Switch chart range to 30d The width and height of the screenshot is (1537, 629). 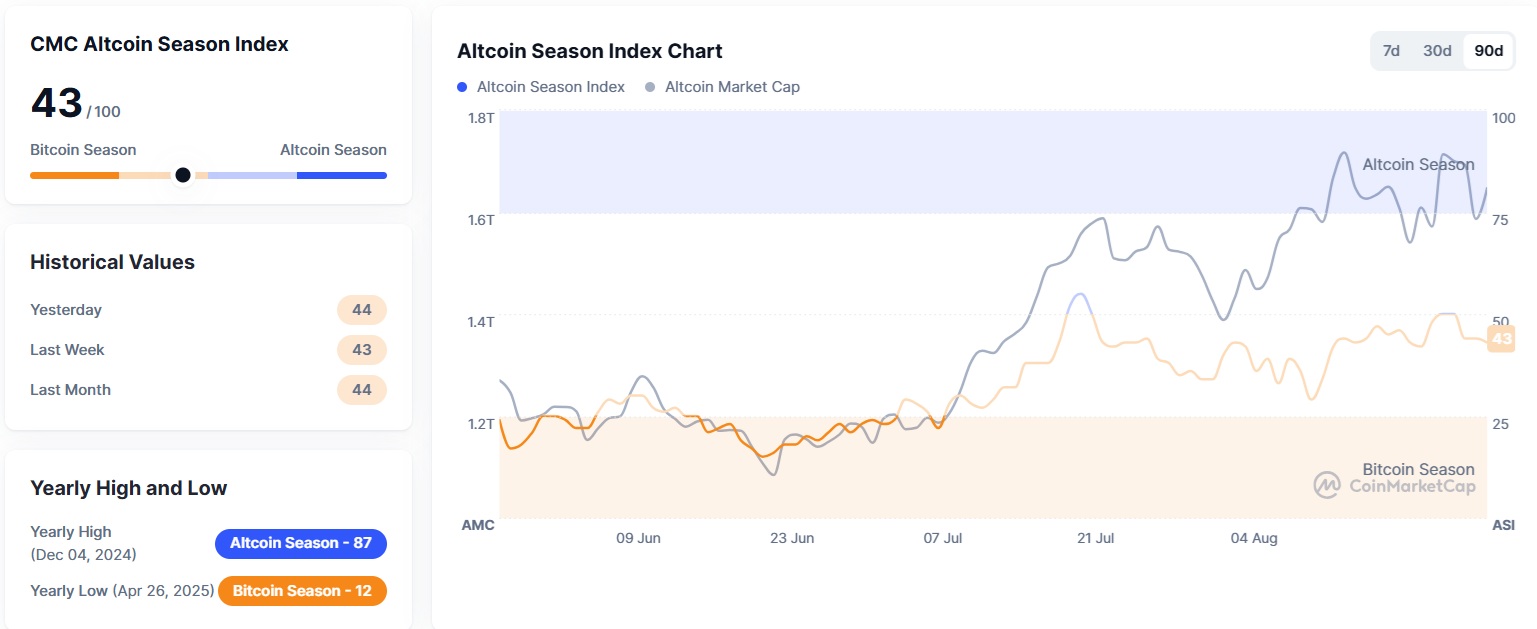(1437, 51)
